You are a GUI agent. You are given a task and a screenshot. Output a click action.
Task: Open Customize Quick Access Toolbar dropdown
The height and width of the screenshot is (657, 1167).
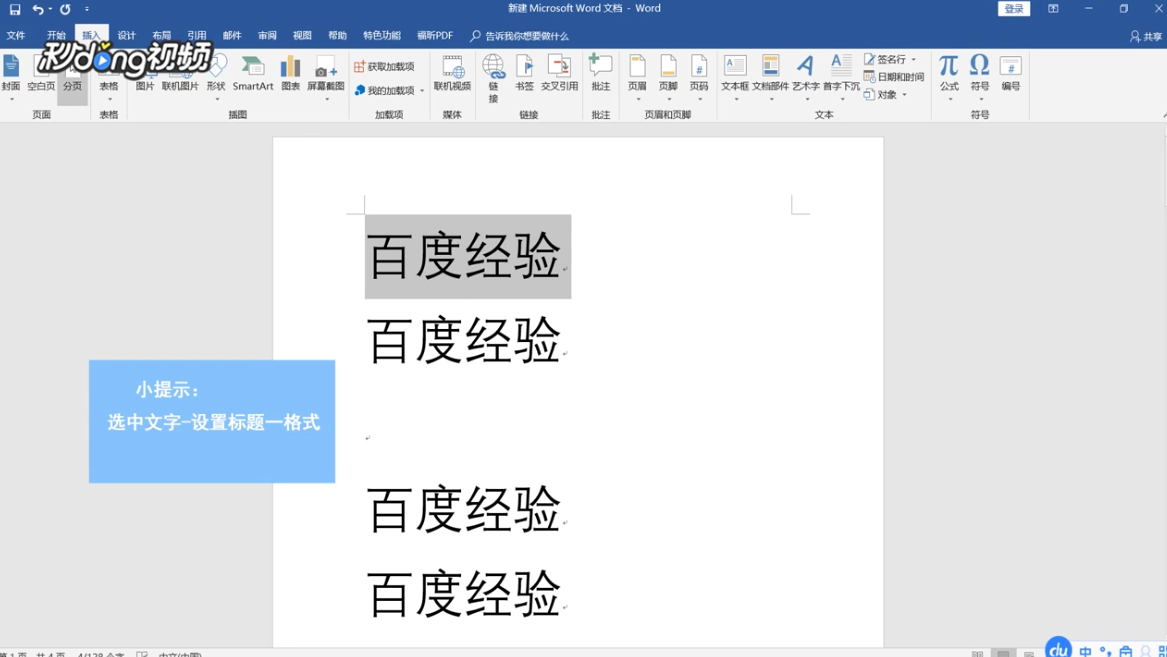coord(87,10)
